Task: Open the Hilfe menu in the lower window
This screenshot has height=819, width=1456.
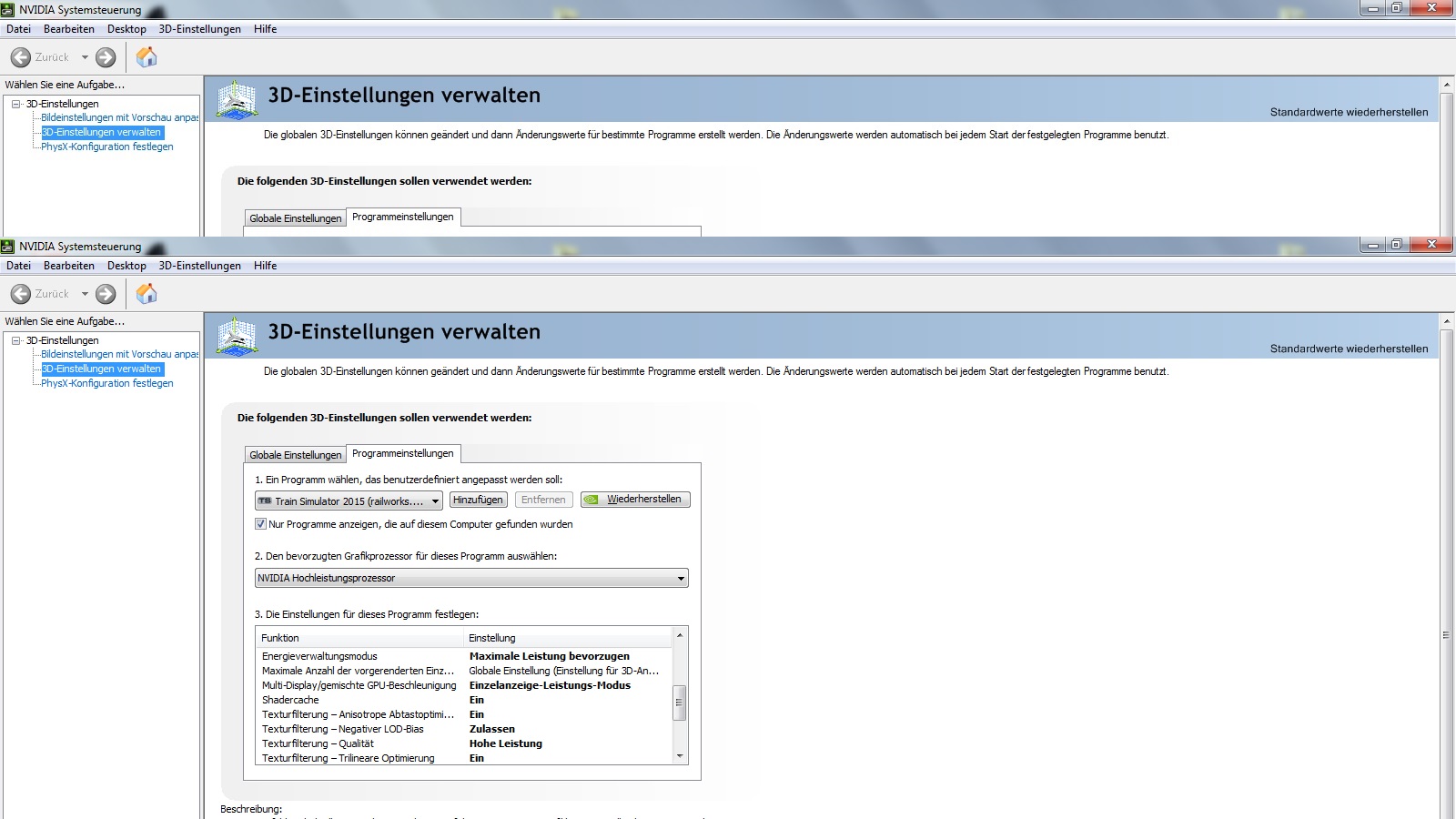Action: click(266, 266)
